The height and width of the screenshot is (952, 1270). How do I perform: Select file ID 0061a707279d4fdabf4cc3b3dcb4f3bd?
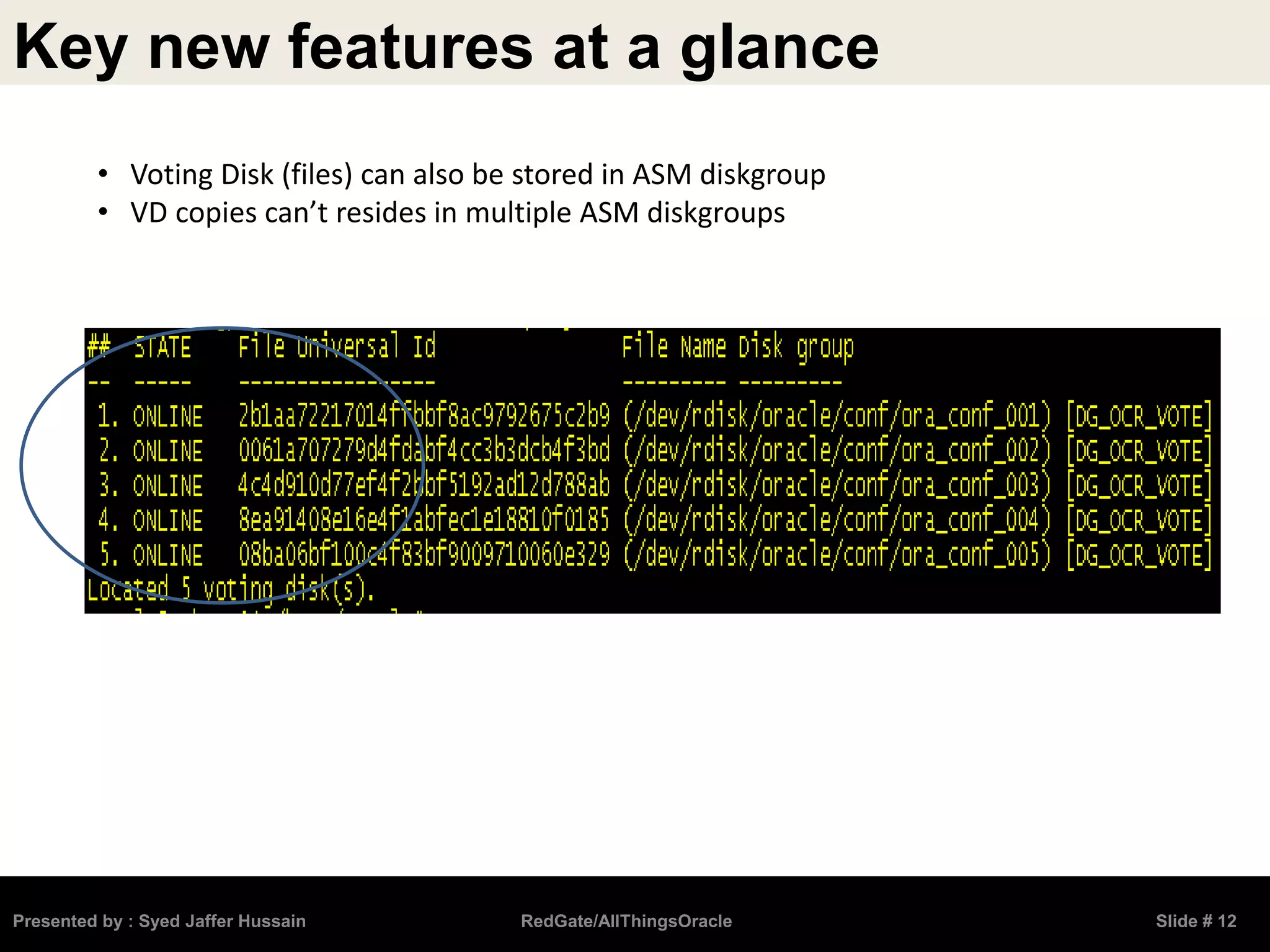coord(424,451)
